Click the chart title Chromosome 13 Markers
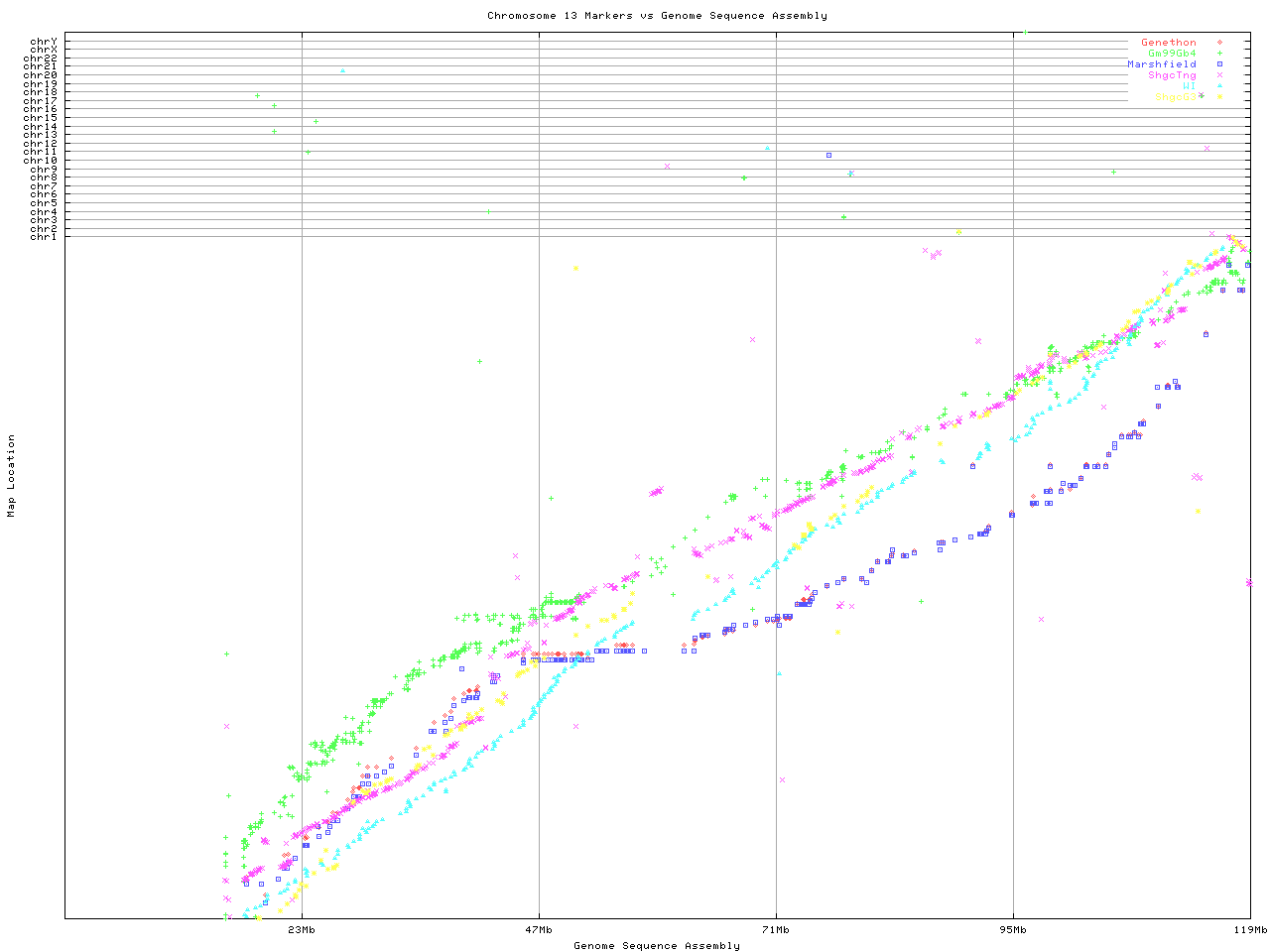 click(657, 16)
